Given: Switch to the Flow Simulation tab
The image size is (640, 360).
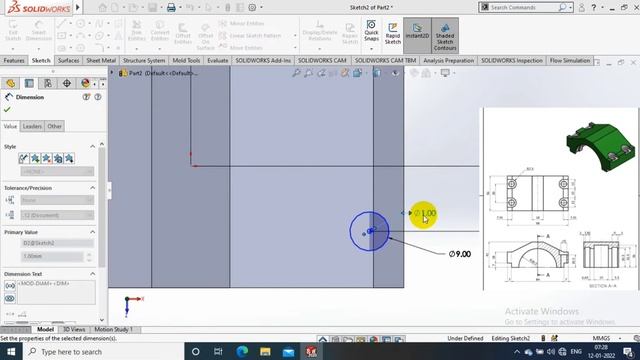Looking at the screenshot, I should pos(569,60).
